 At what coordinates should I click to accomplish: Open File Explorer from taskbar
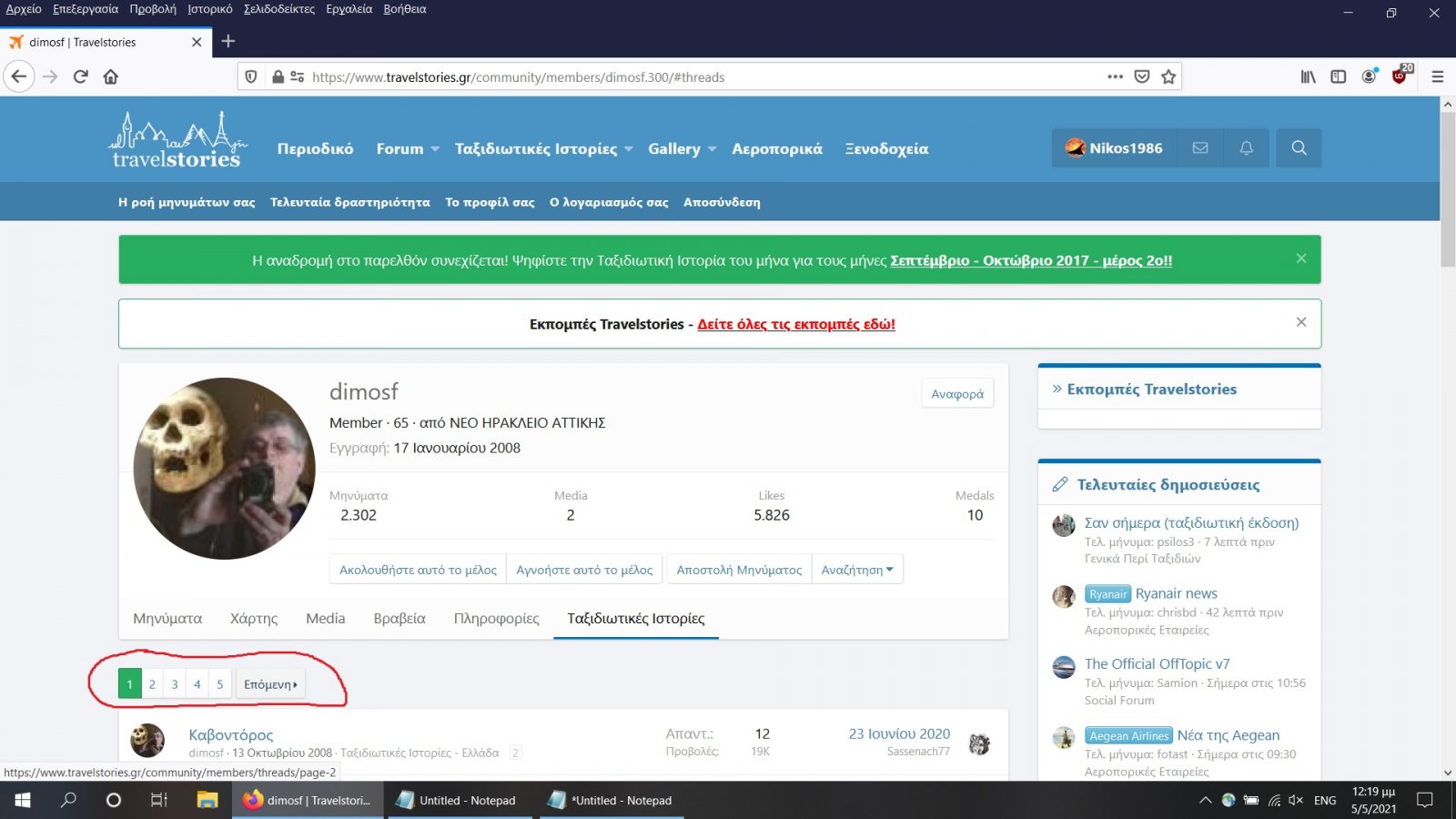(207, 800)
